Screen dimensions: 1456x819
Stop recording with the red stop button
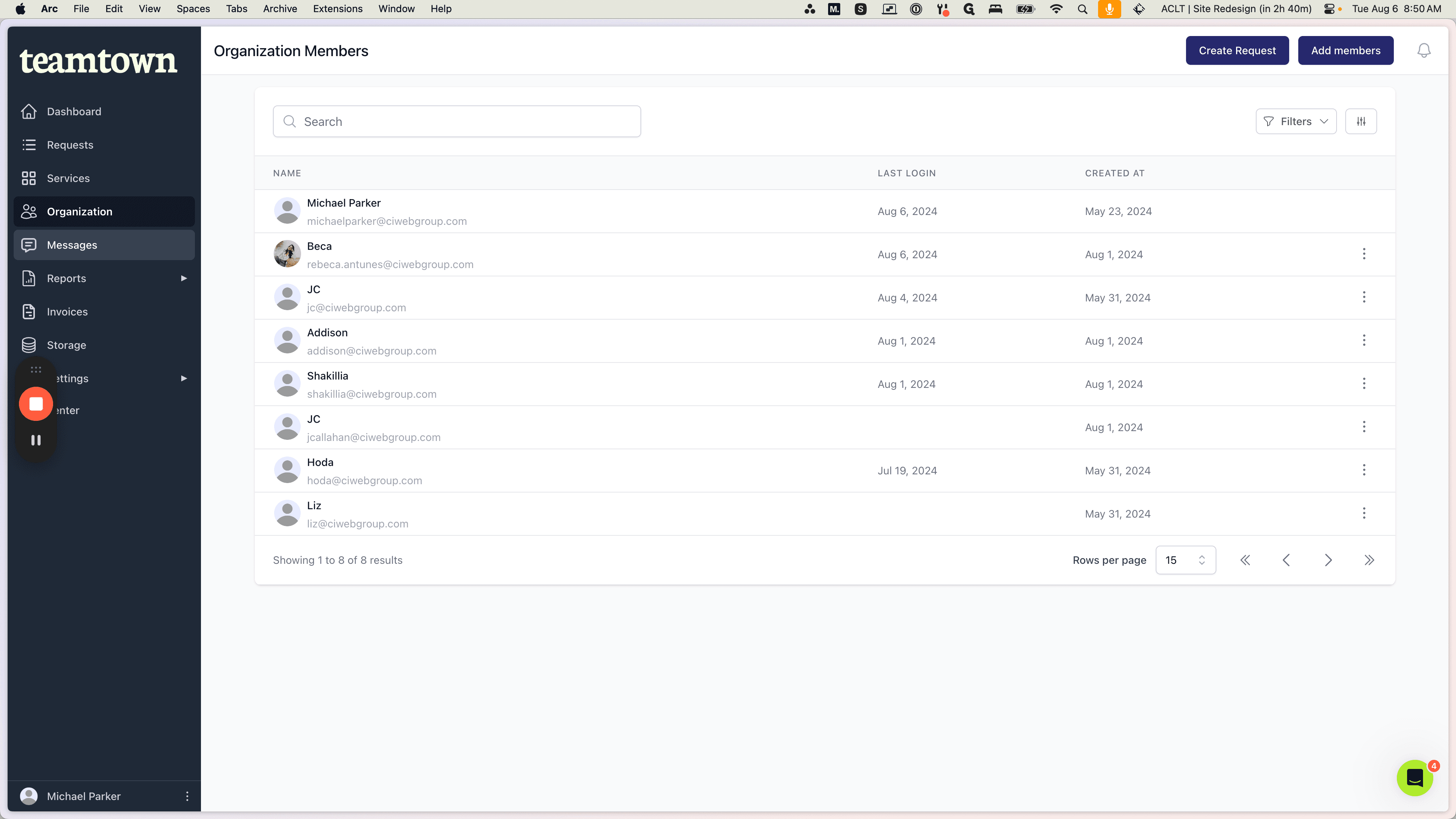pos(36,403)
